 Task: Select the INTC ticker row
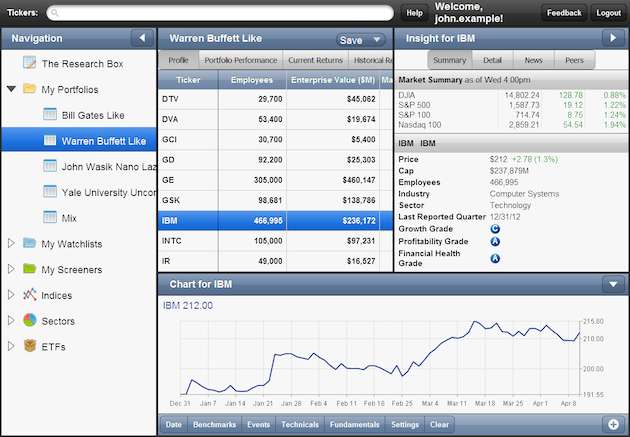[x=276, y=241]
